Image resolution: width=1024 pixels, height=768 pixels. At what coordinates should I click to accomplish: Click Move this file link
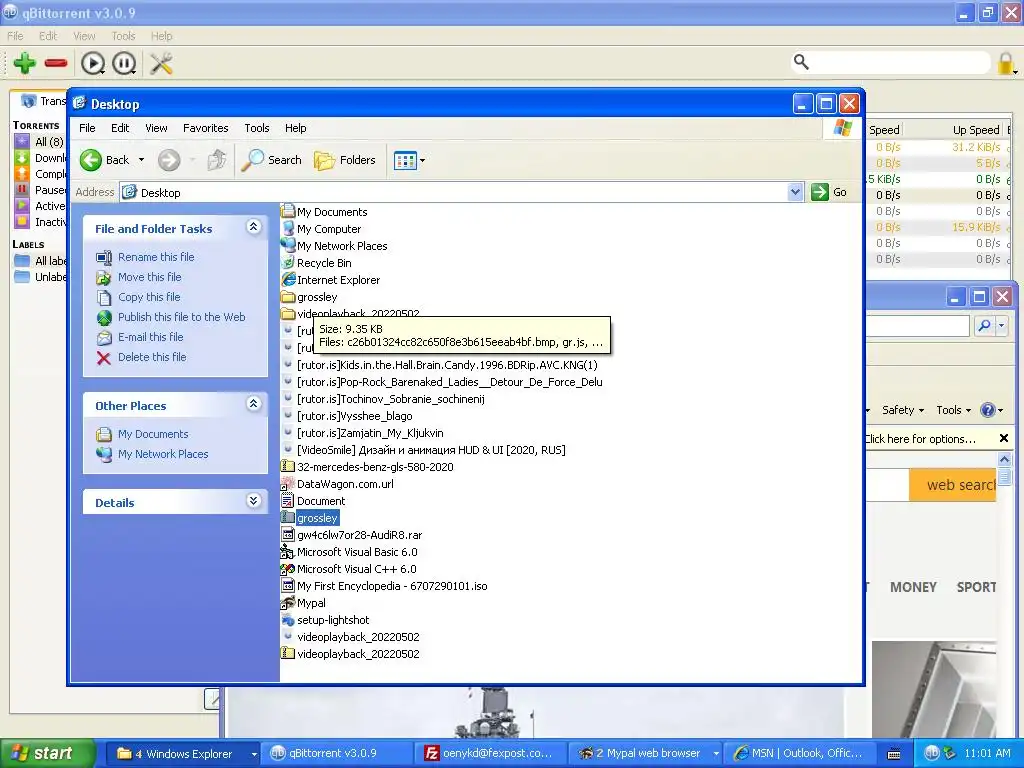(150, 277)
